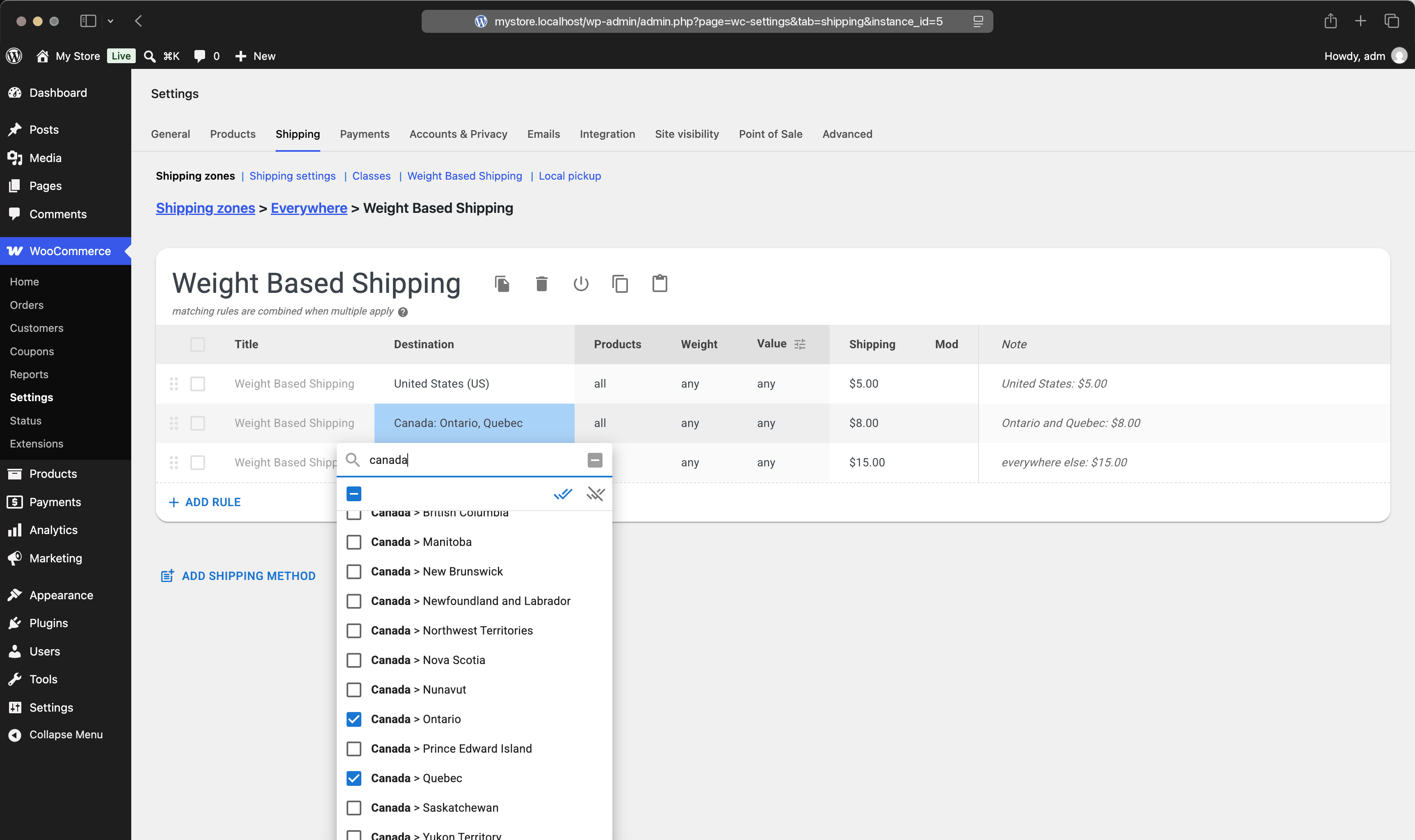Open a new browser tab with plus icon
Screen dimensions: 1415x840
[x=1361, y=21]
